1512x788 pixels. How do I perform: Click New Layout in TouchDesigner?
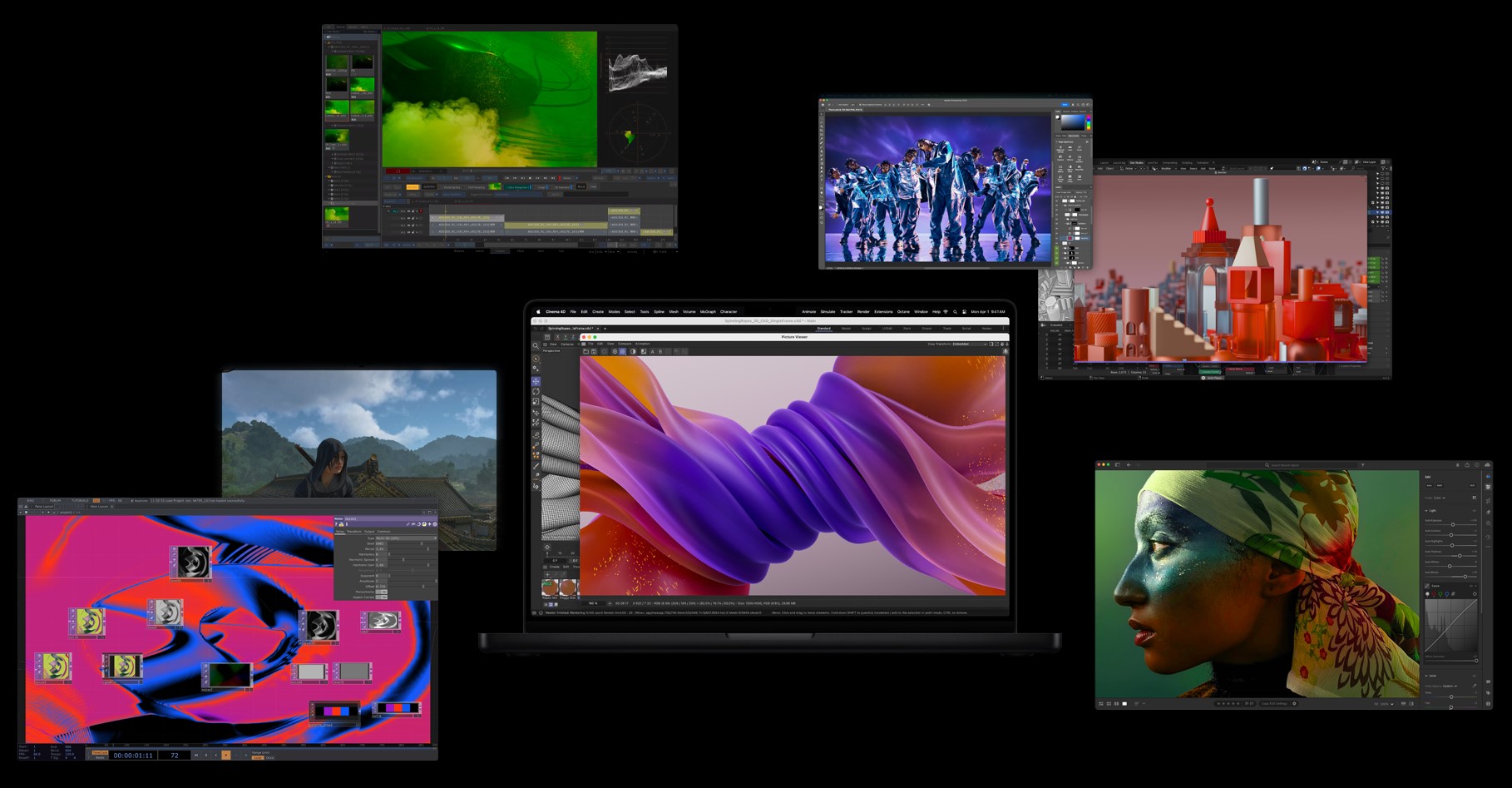99,507
